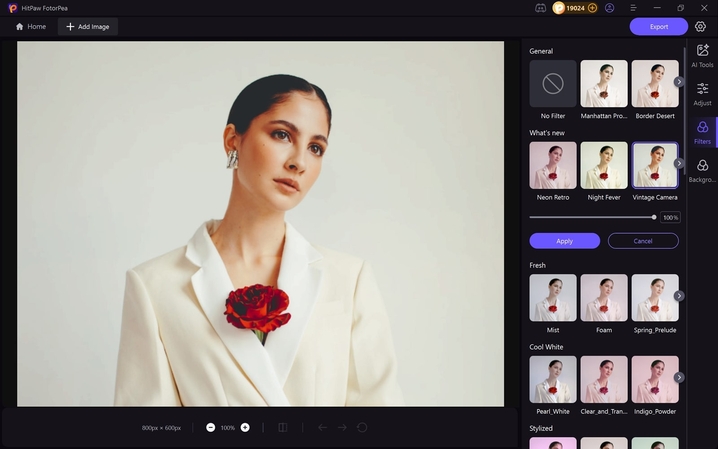Choose the Vintage Camera filter

click(x=655, y=165)
